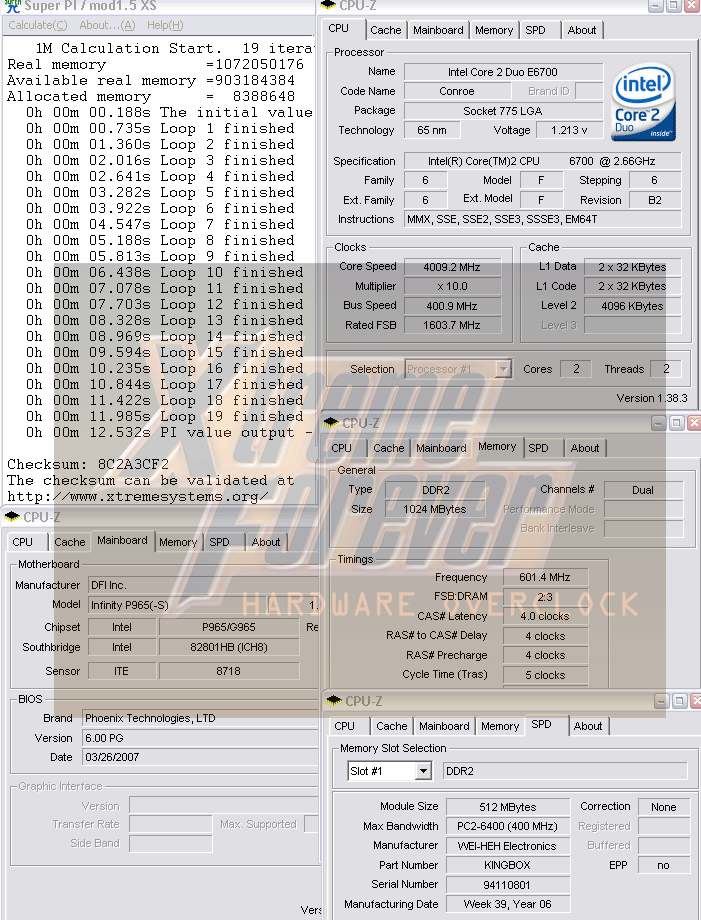The height and width of the screenshot is (920, 701).
Task: Select Mainboard tab in Memory CPU-Z window
Action: (x=441, y=448)
